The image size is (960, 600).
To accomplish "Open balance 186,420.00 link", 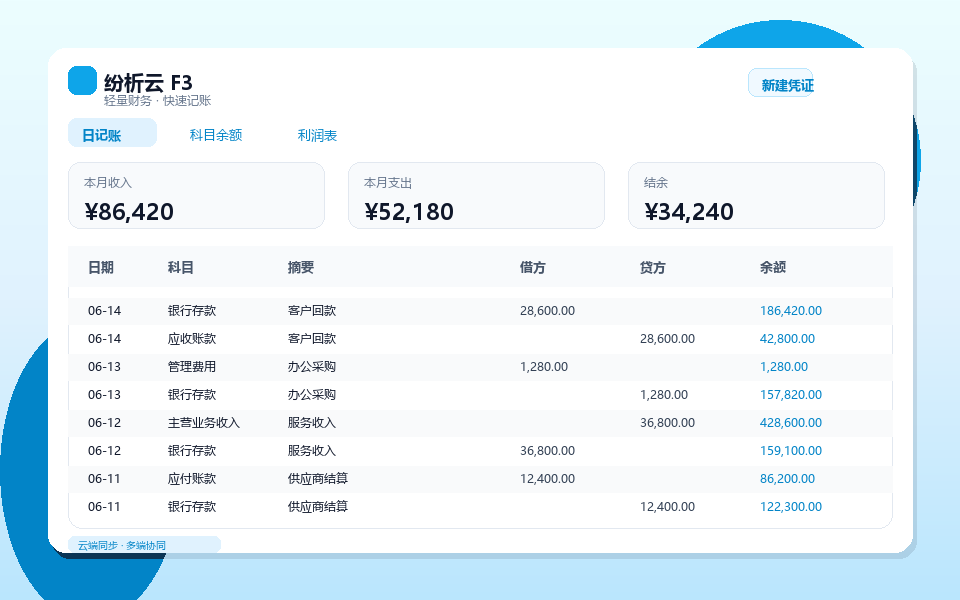I will coord(790,311).
